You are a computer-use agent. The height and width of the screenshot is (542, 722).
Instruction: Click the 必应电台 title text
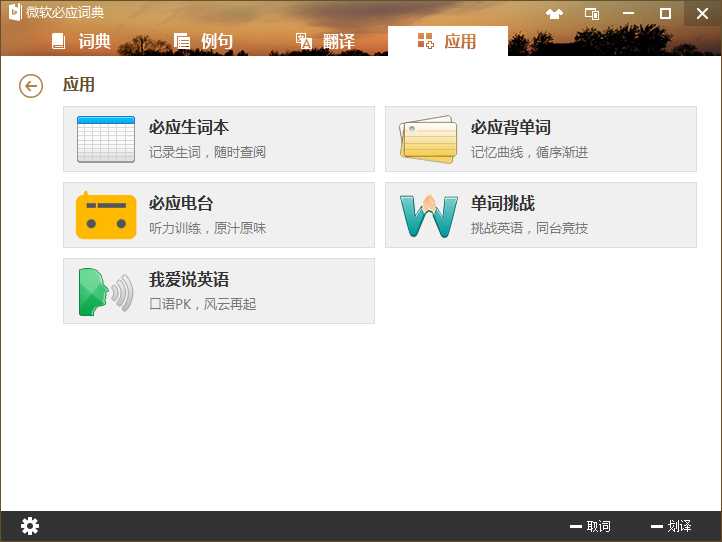point(181,204)
